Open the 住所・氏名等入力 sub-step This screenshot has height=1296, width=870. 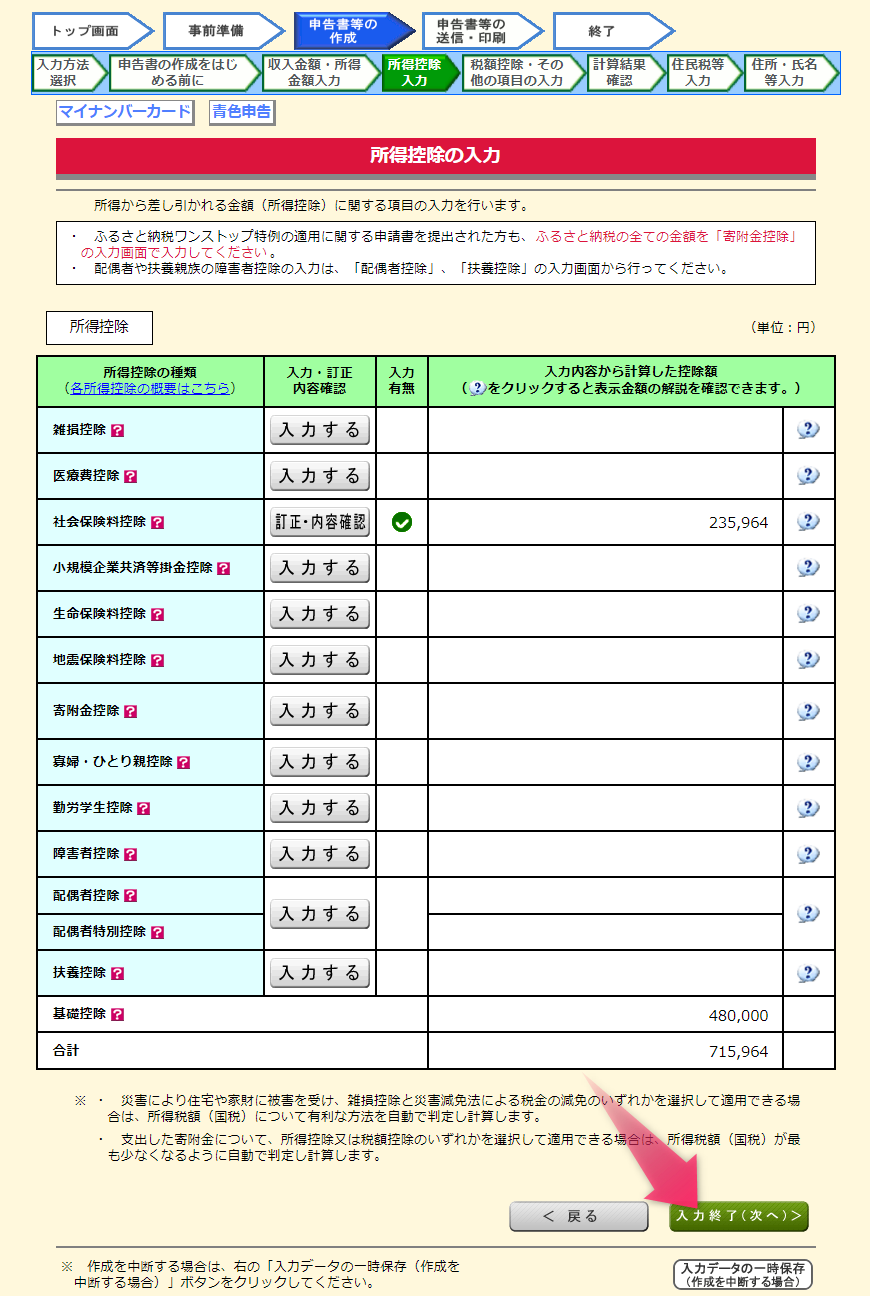click(790, 73)
